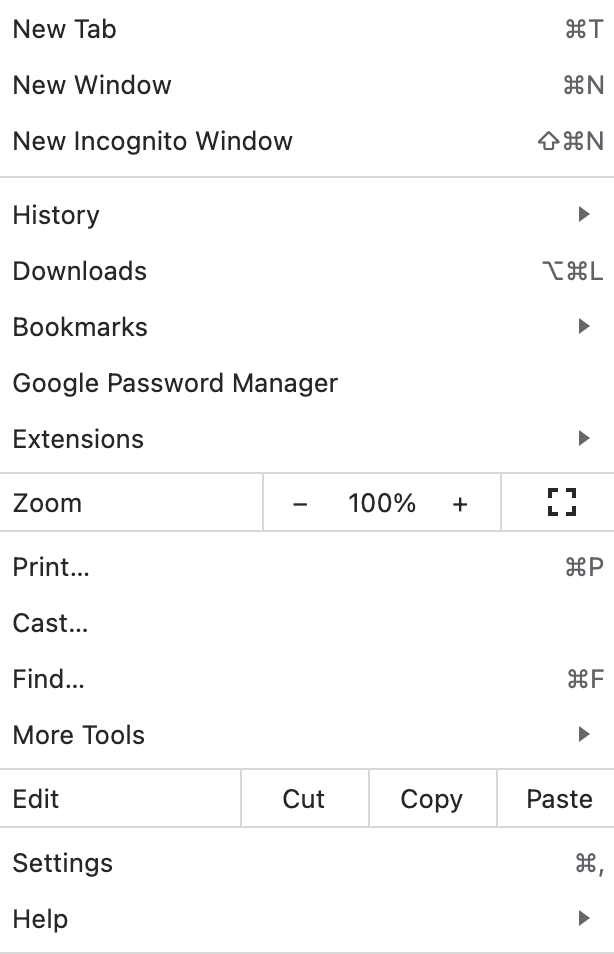Viewport: 614px width, 954px height.
Task: Click the Copy button
Action: coord(432,798)
